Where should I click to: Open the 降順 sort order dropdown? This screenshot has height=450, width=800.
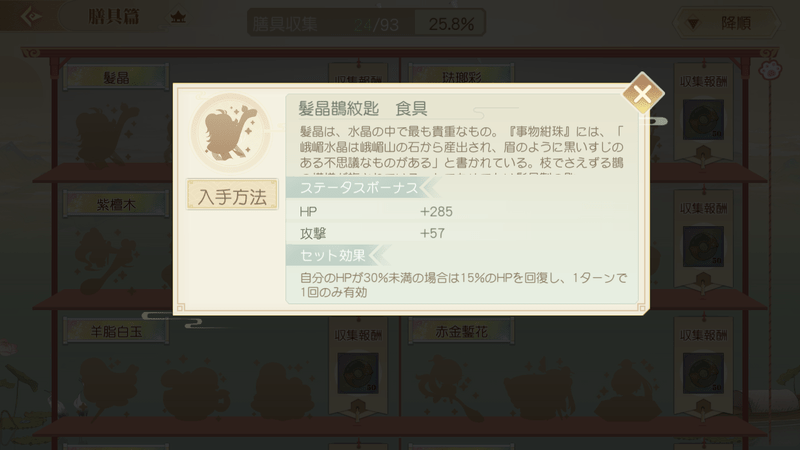tap(726, 23)
